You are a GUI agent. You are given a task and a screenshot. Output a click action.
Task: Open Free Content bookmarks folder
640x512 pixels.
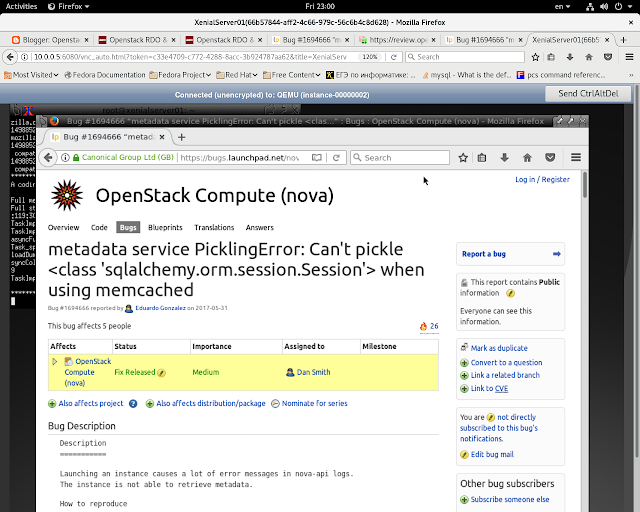click(x=291, y=75)
